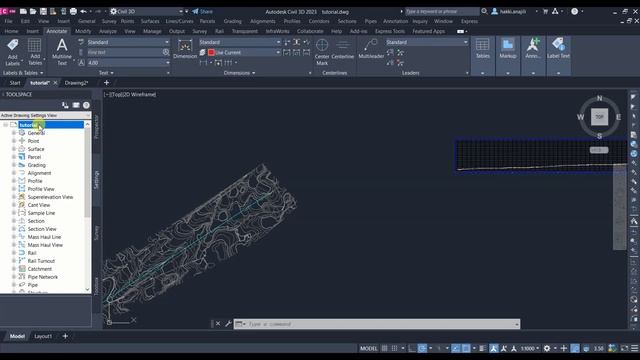640x360 pixels.
Task: Click the workspace switching gear icon
Action: point(547,348)
